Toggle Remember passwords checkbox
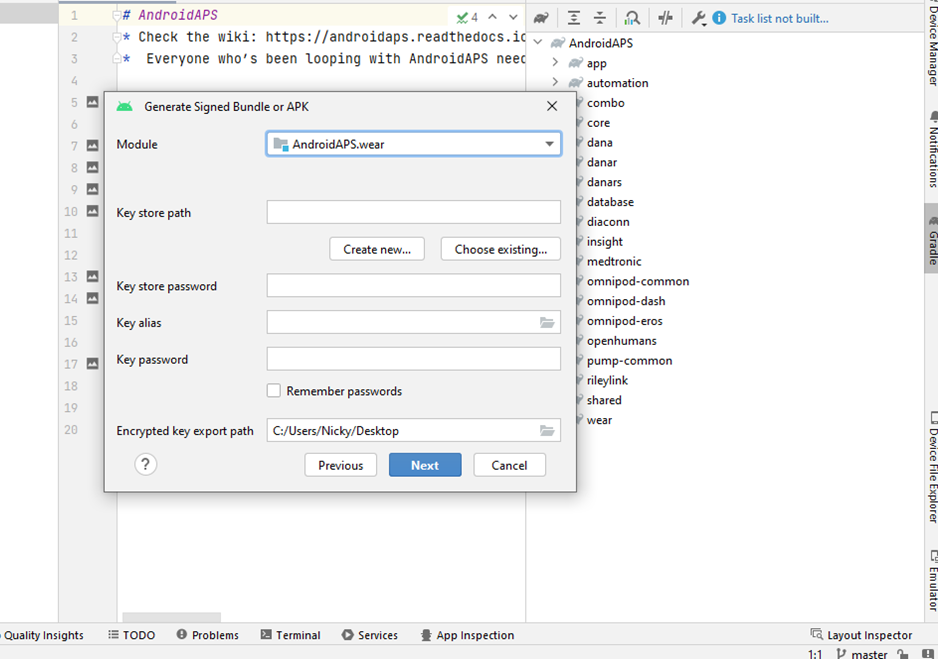The width and height of the screenshot is (938, 659). click(273, 390)
